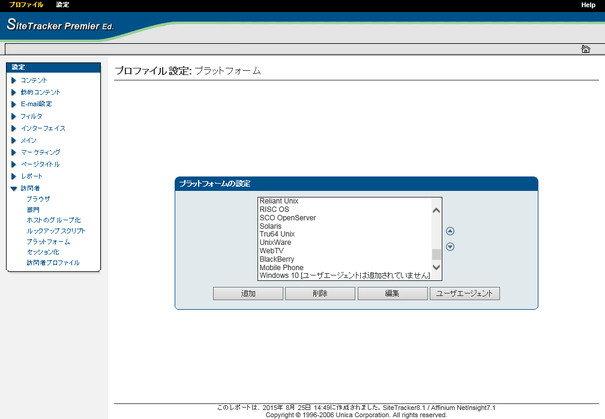The width and height of the screenshot is (605, 419).
Task: Expand the フィルタ section arrow
Action: pos(14,116)
